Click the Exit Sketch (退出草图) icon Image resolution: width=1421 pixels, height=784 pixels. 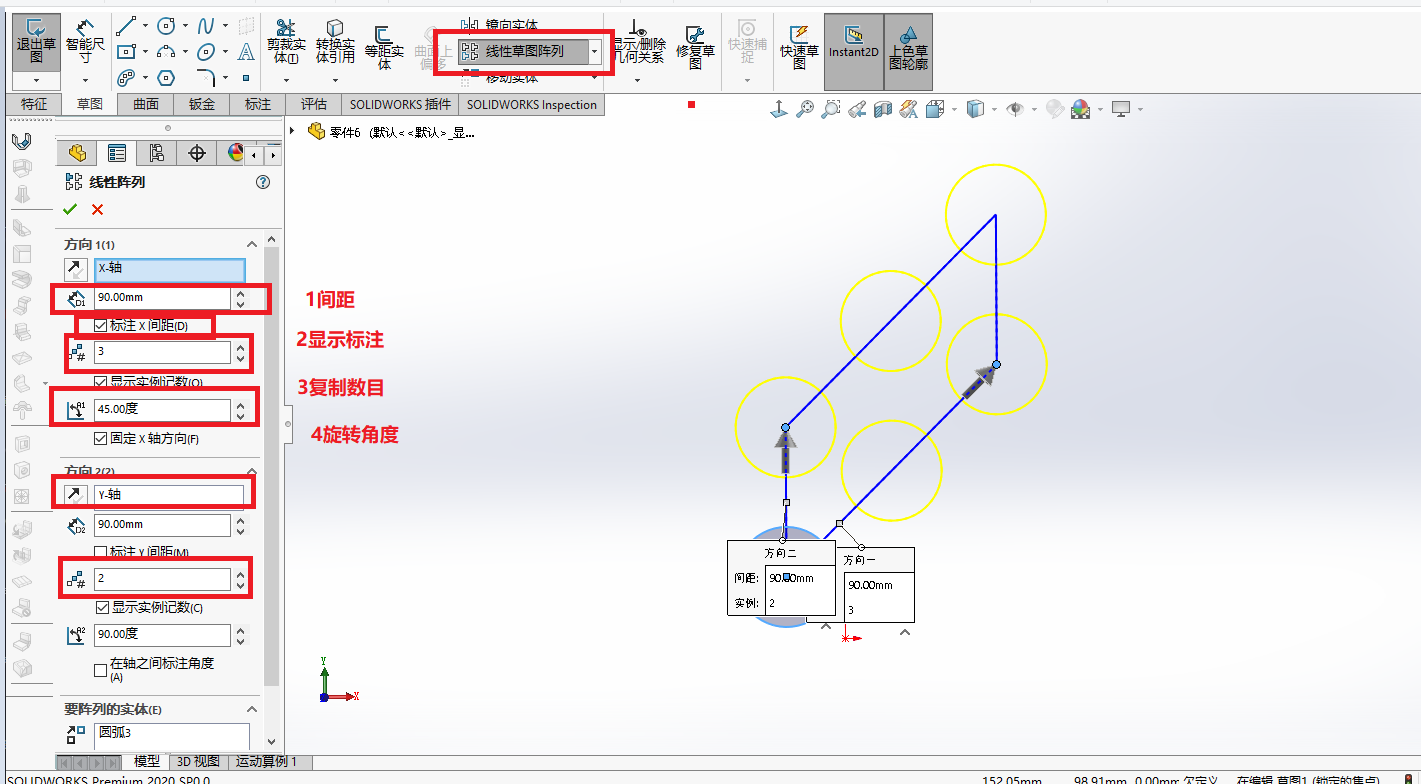tap(36, 42)
